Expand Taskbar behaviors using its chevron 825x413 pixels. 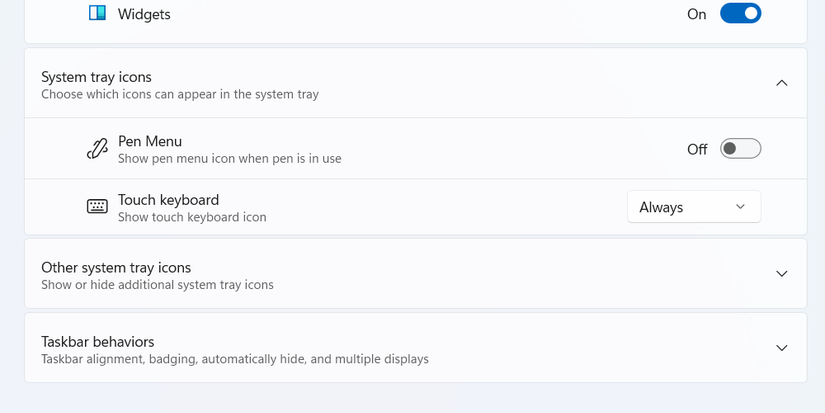782,348
